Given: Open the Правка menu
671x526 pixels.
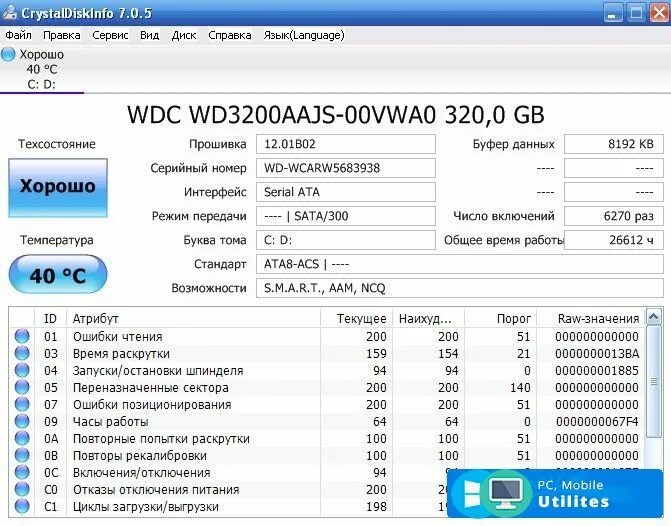Looking at the screenshot, I should pyautogui.click(x=62, y=35).
